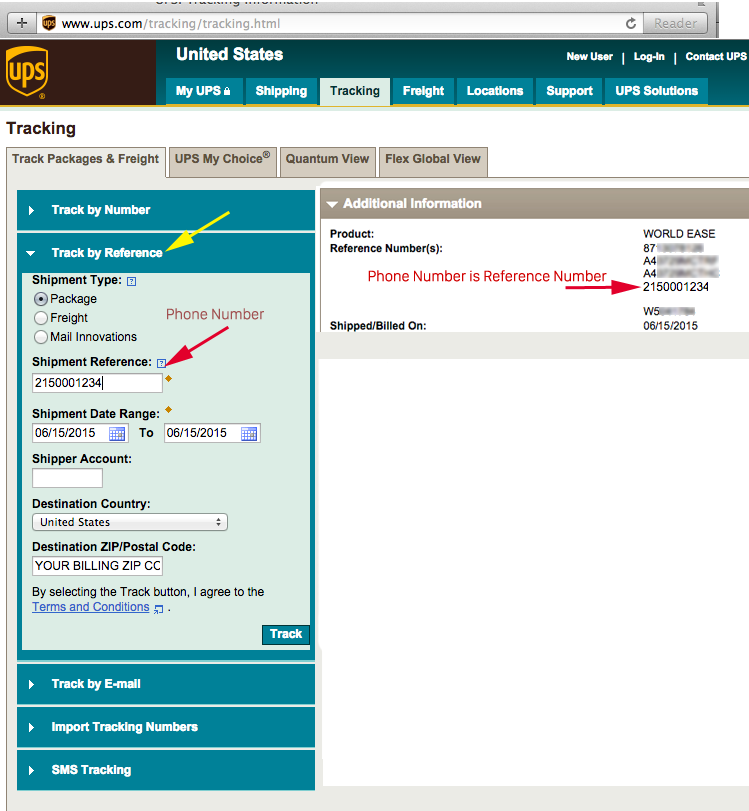Click the Track button
Screen dimensions: 749x811
coord(286,634)
